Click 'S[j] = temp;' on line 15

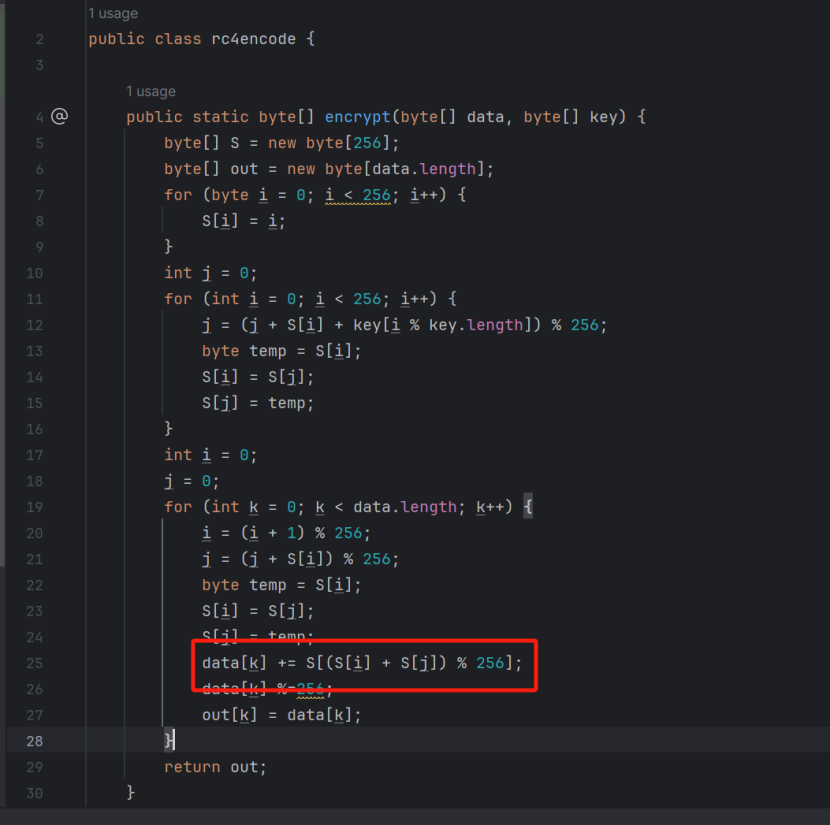pyautogui.click(x=258, y=403)
